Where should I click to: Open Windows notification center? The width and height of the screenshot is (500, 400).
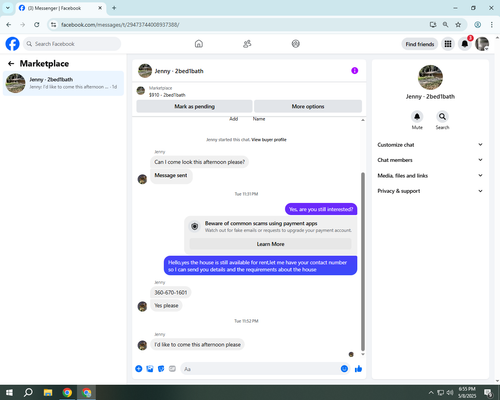pos(488,393)
